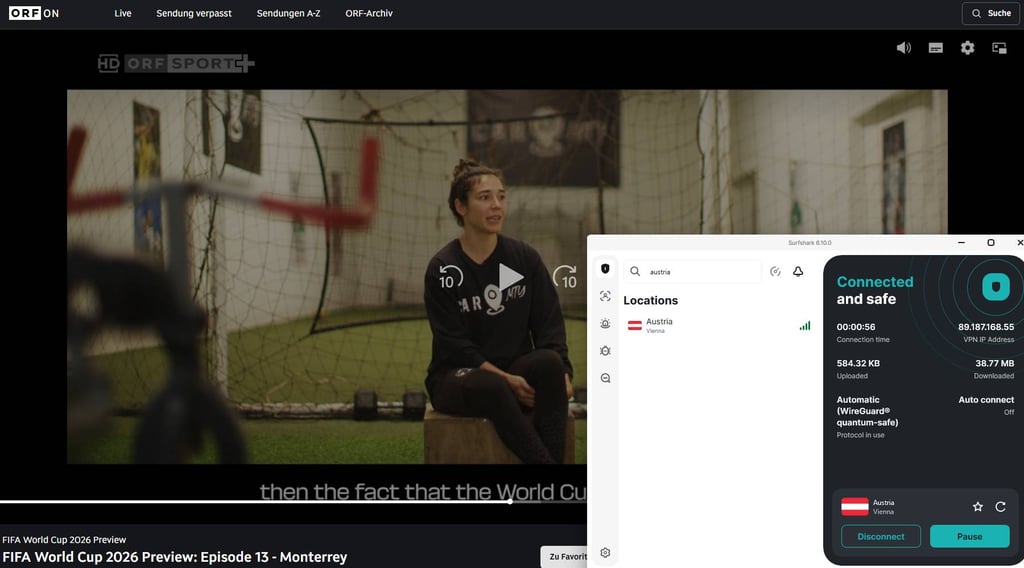Open Surfshark Search icon in sidebar
The width and height of the screenshot is (1024, 568).
click(x=605, y=378)
